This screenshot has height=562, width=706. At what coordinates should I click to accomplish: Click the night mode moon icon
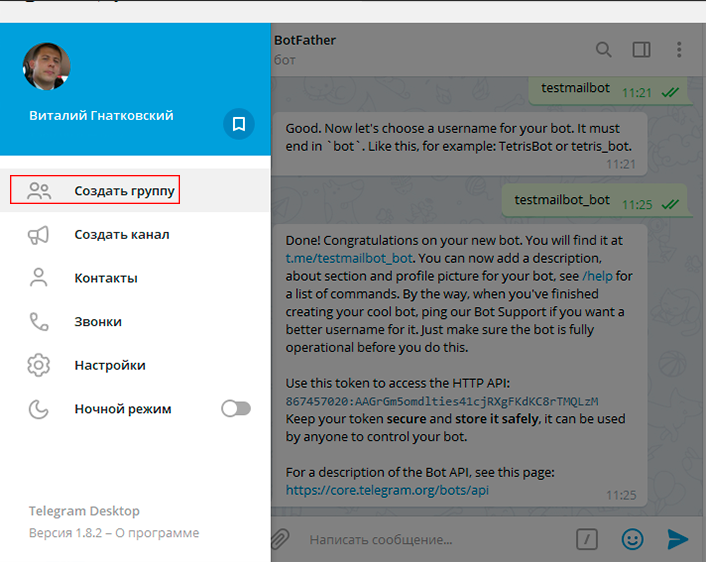[x=39, y=409]
